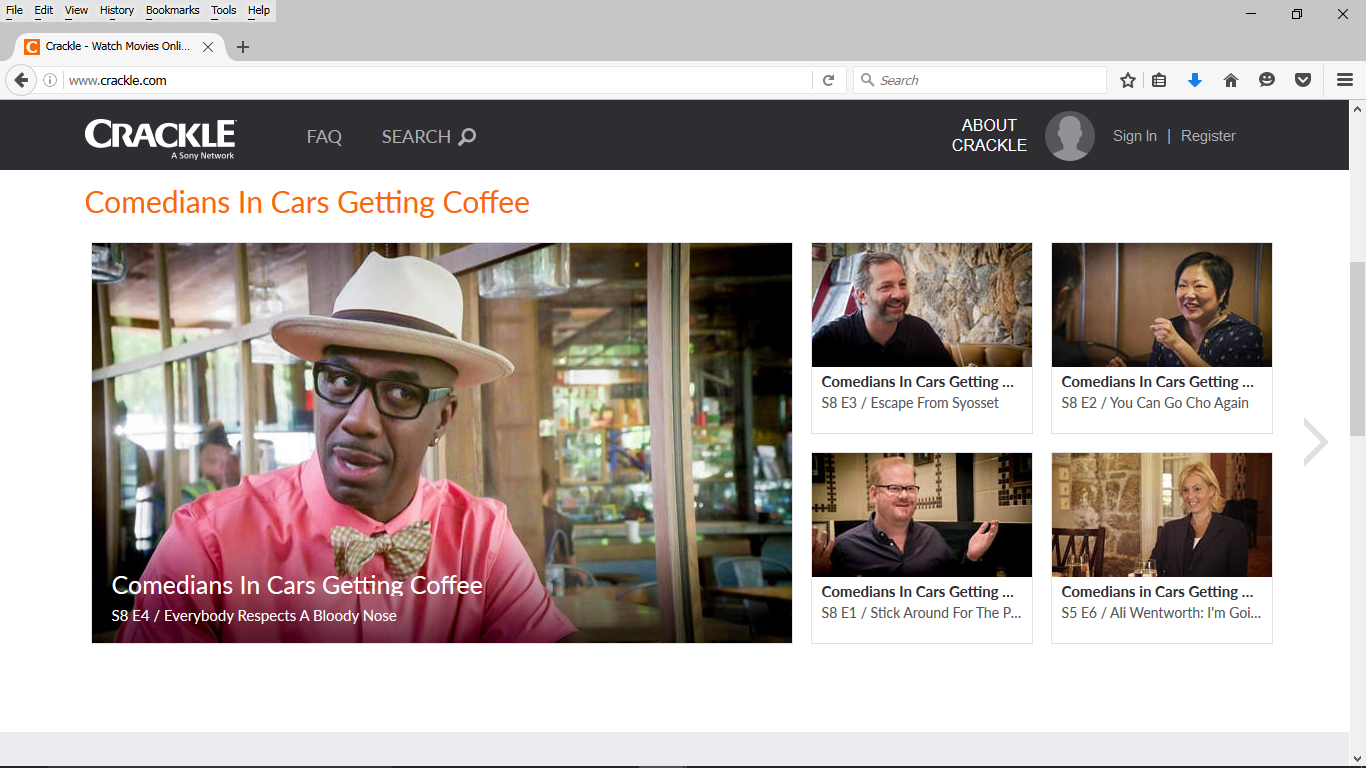1366x768 pixels.
Task: Open the File menu
Action: (14, 10)
